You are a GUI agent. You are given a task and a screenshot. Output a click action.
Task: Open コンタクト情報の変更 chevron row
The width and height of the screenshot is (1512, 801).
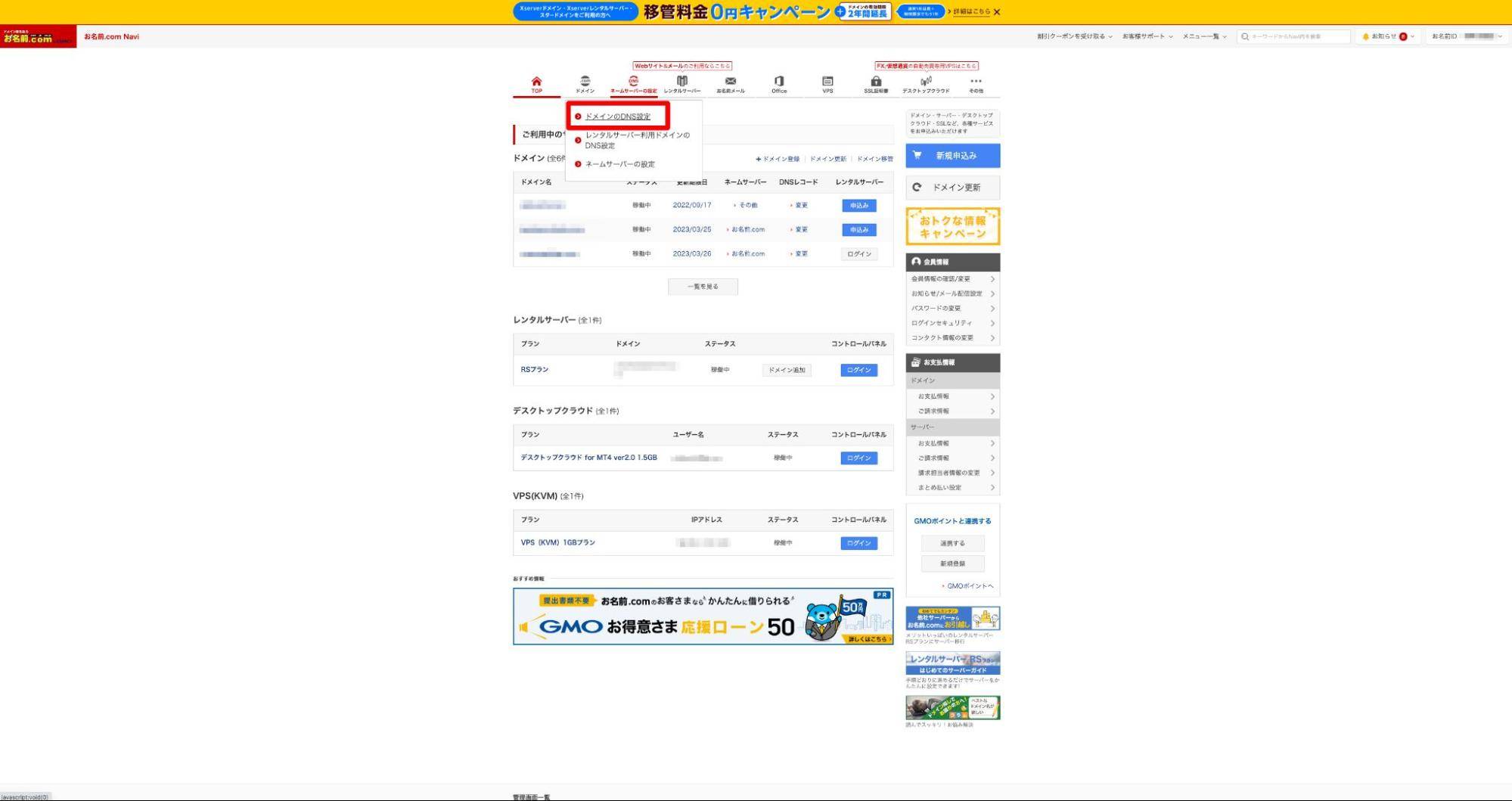(x=953, y=338)
